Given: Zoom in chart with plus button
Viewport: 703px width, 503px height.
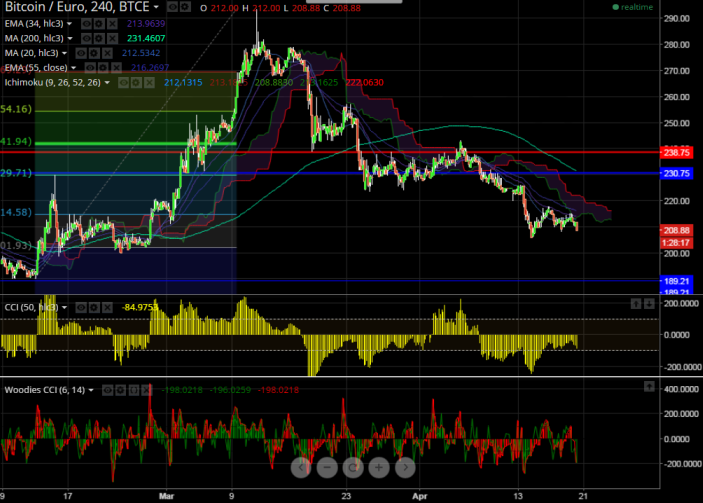Looking at the screenshot, I should pos(379,468).
